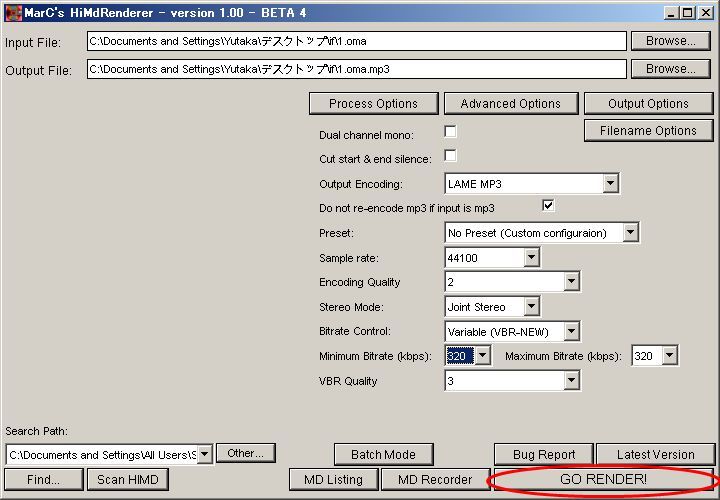Viewport: 720px width, 500px height.
Task: Click the highlighted 320 minimum bitrate value
Action: coord(460,356)
